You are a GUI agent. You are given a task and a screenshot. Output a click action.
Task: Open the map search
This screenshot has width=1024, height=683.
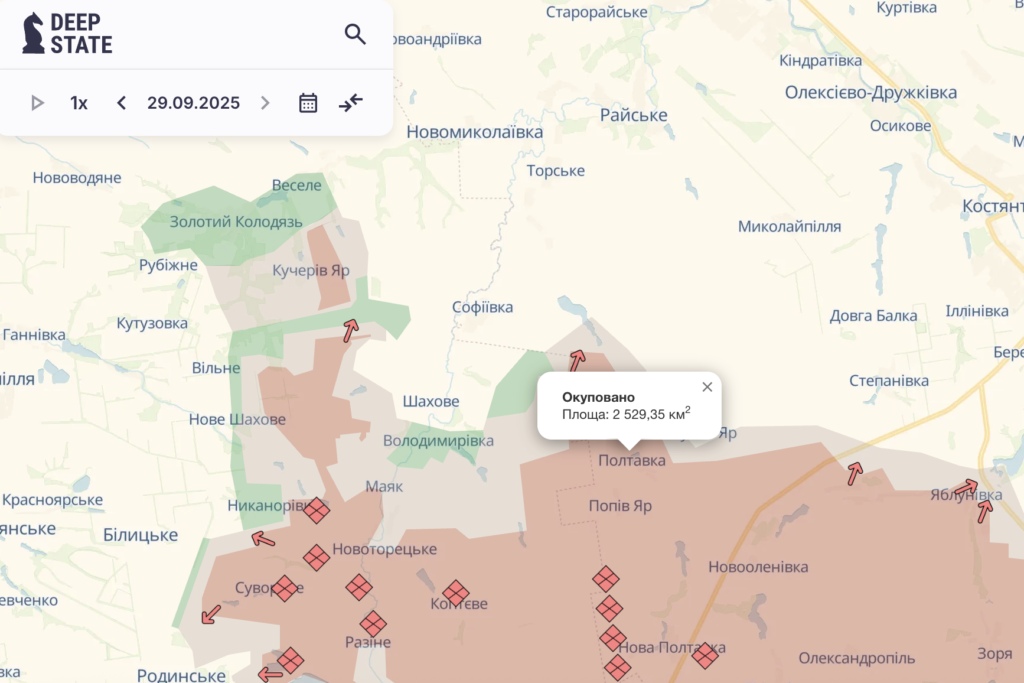point(356,33)
